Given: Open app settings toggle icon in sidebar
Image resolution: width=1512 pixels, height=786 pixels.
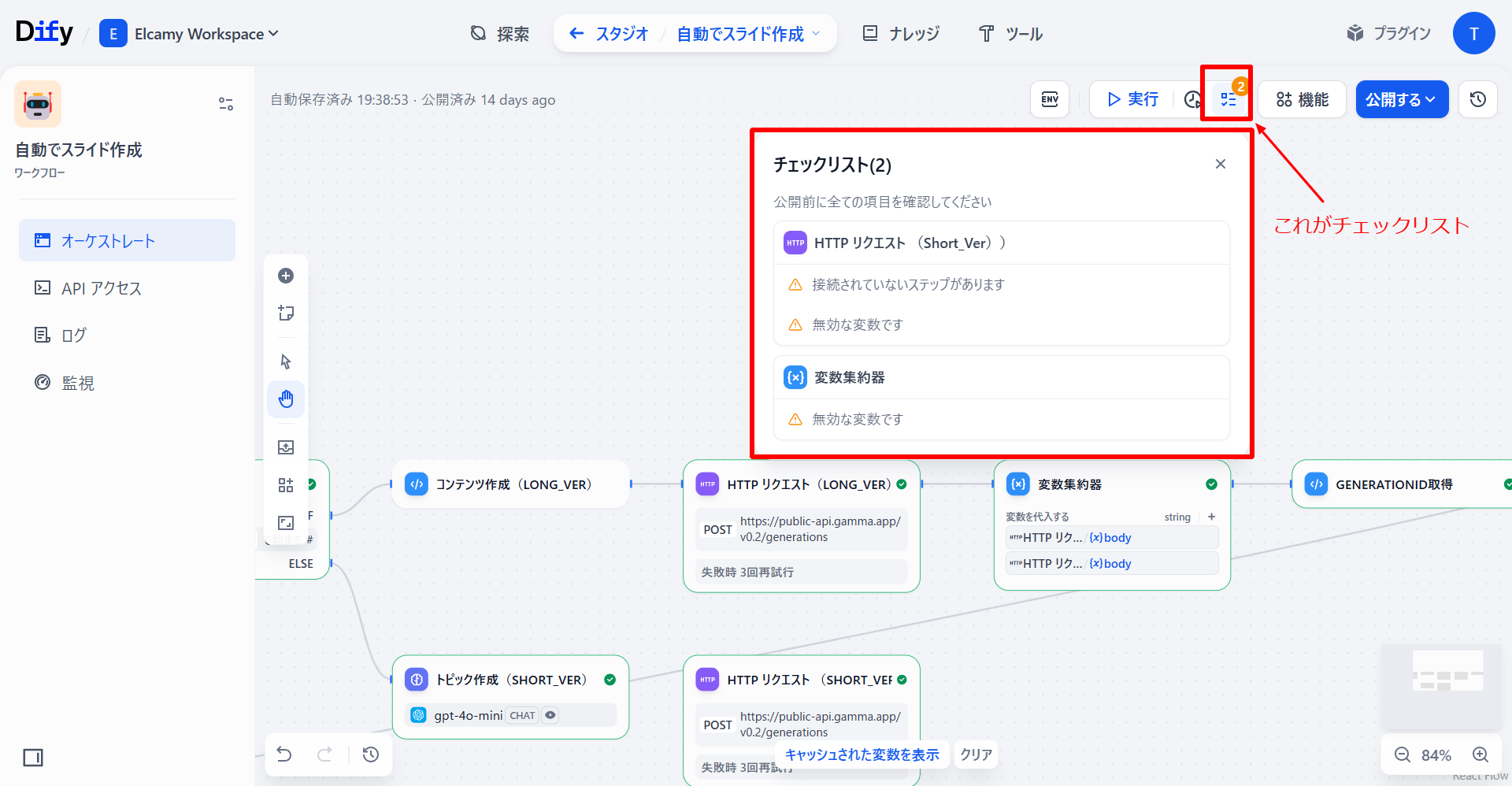Looking at the screenshot, I should pos(226,104).
